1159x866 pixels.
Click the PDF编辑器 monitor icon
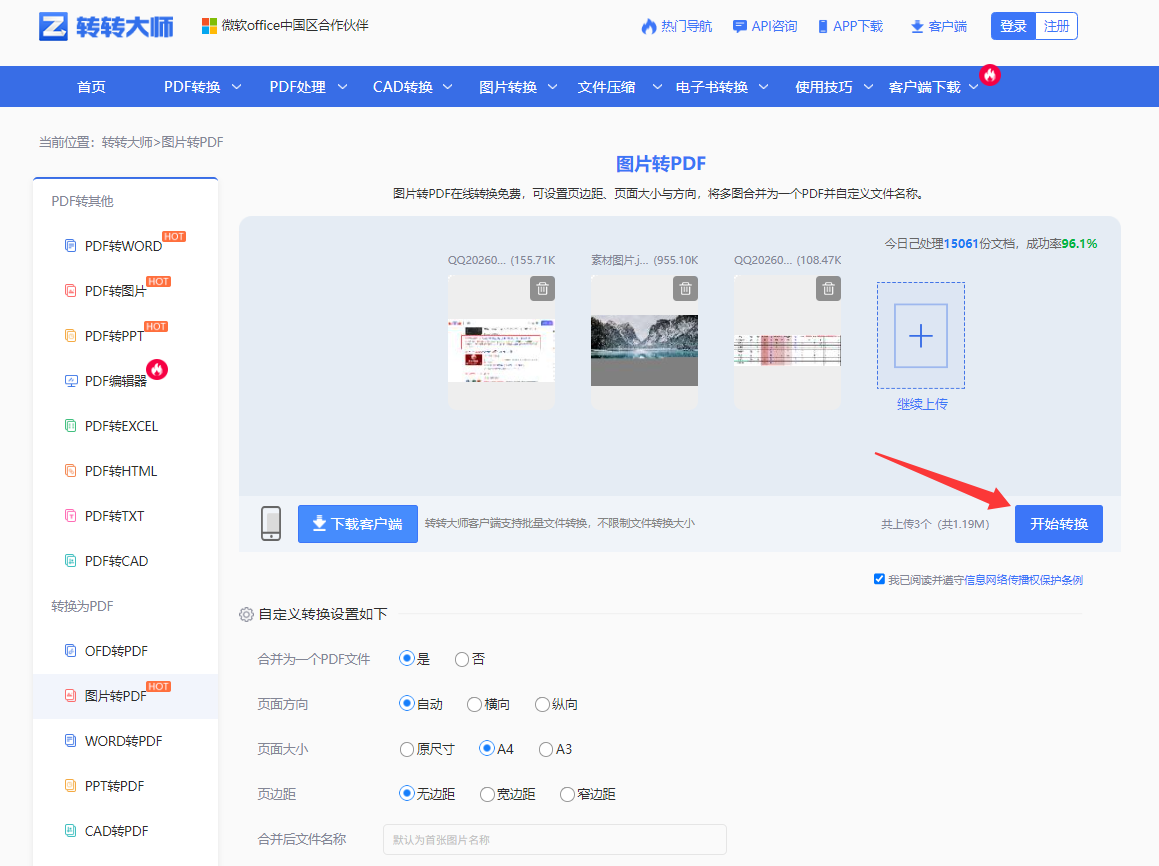pos(71,381)
